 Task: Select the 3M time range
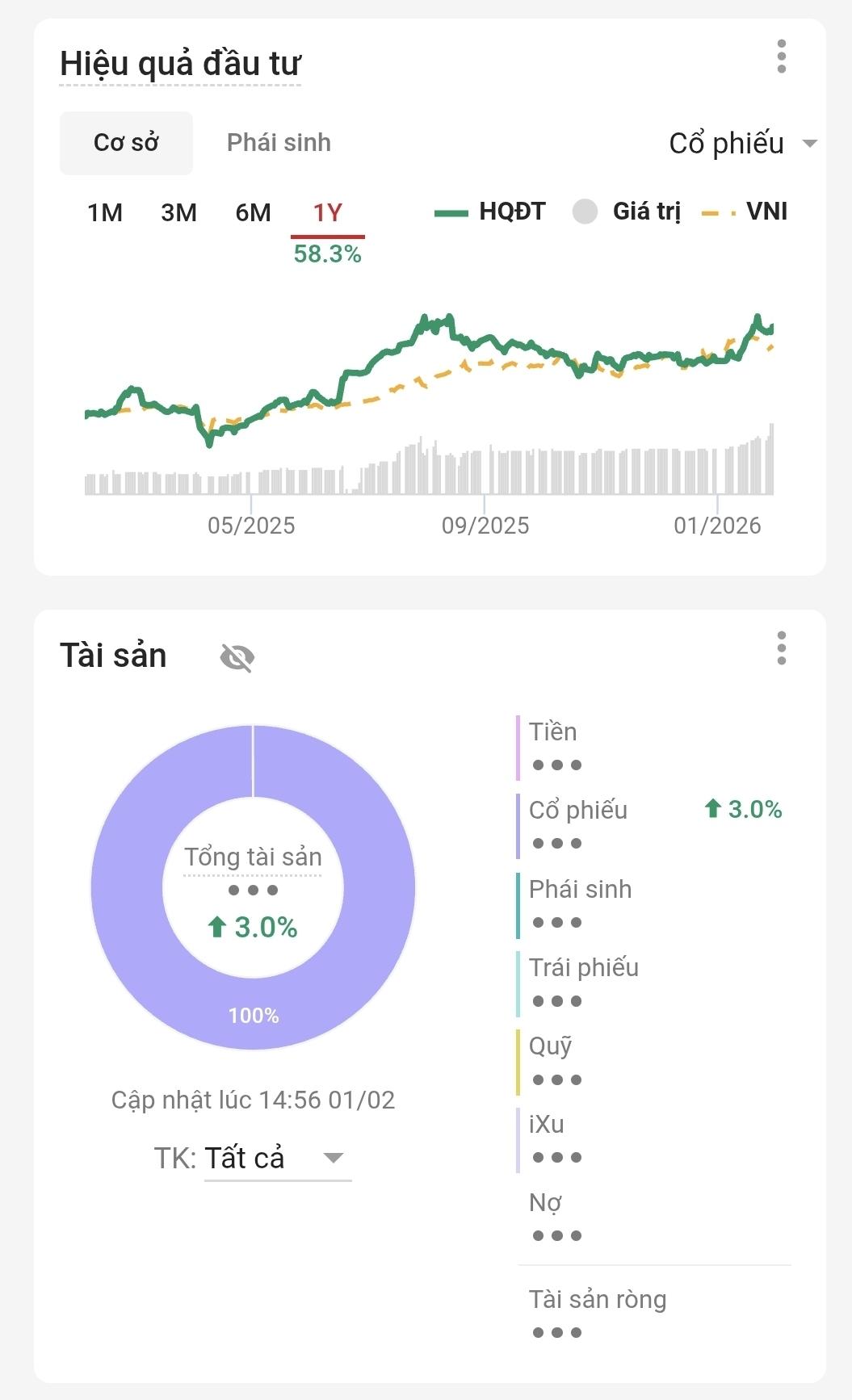[178, 213]
